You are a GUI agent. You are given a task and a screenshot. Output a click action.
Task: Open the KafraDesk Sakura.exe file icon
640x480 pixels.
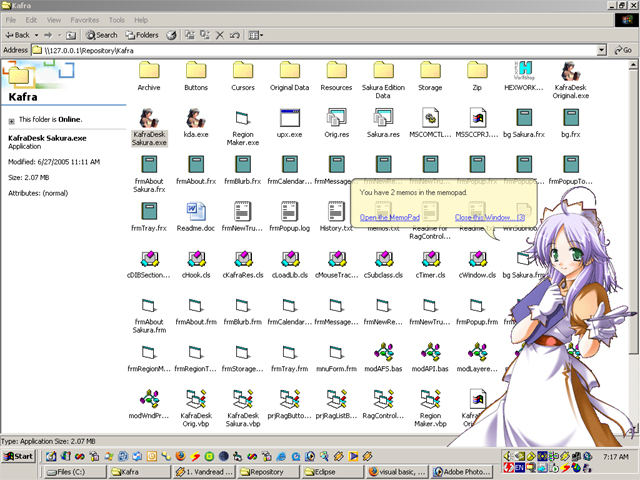tap(149, 118)
